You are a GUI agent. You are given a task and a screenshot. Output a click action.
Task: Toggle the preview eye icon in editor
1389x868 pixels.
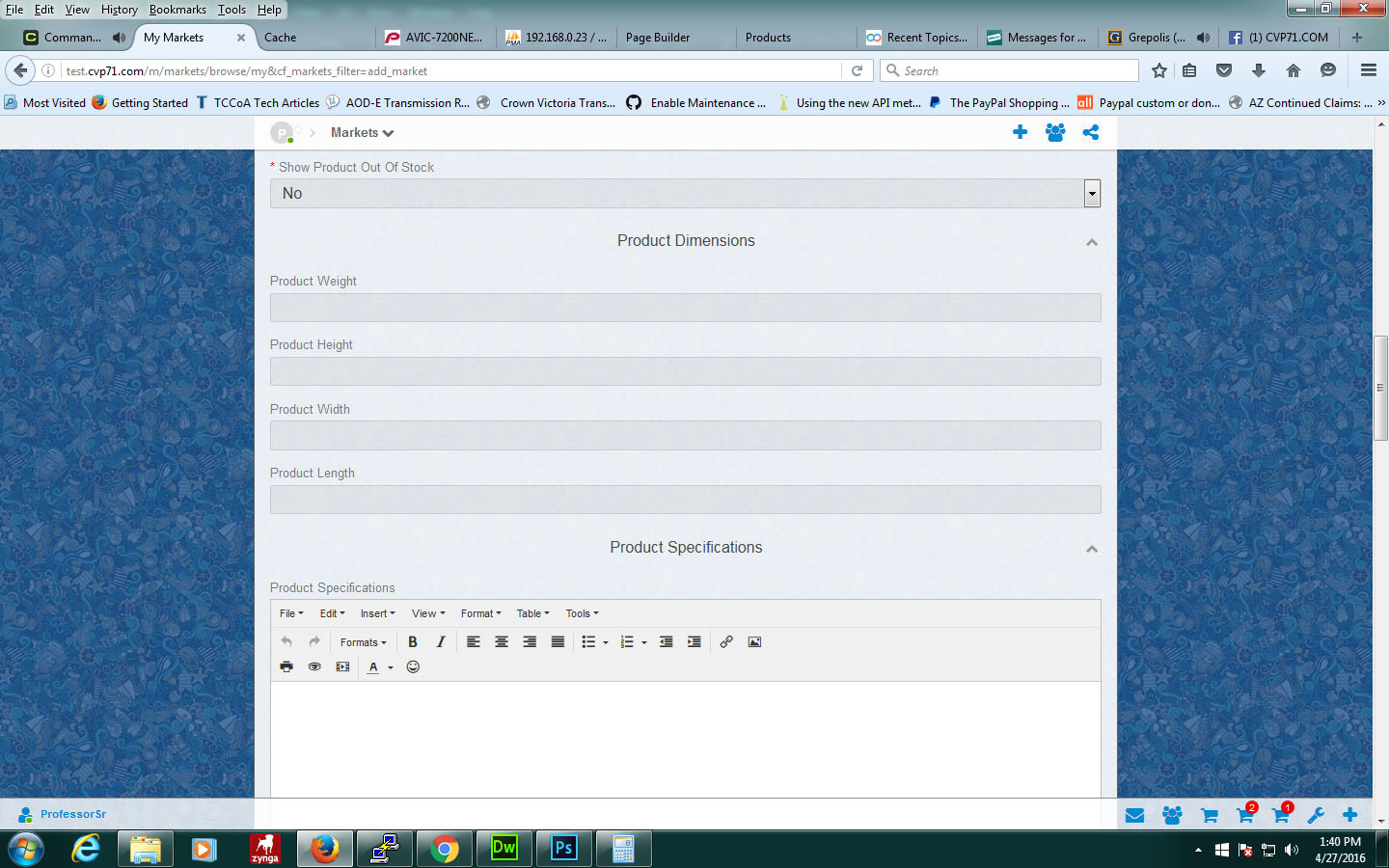click(314, 667)
